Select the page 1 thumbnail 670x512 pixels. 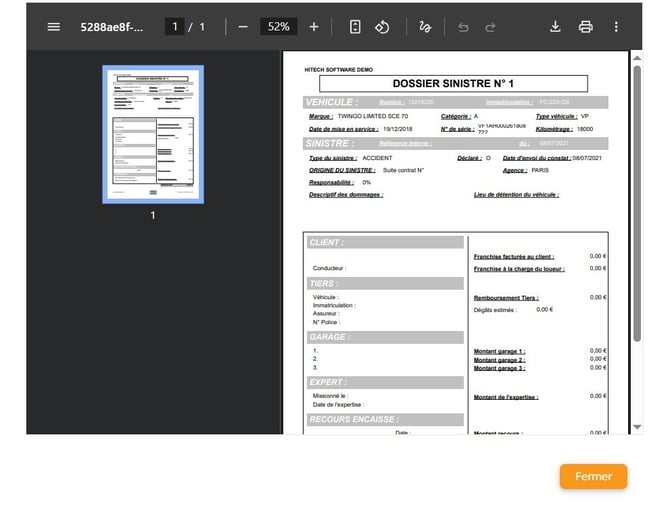[x=153, y=134]
